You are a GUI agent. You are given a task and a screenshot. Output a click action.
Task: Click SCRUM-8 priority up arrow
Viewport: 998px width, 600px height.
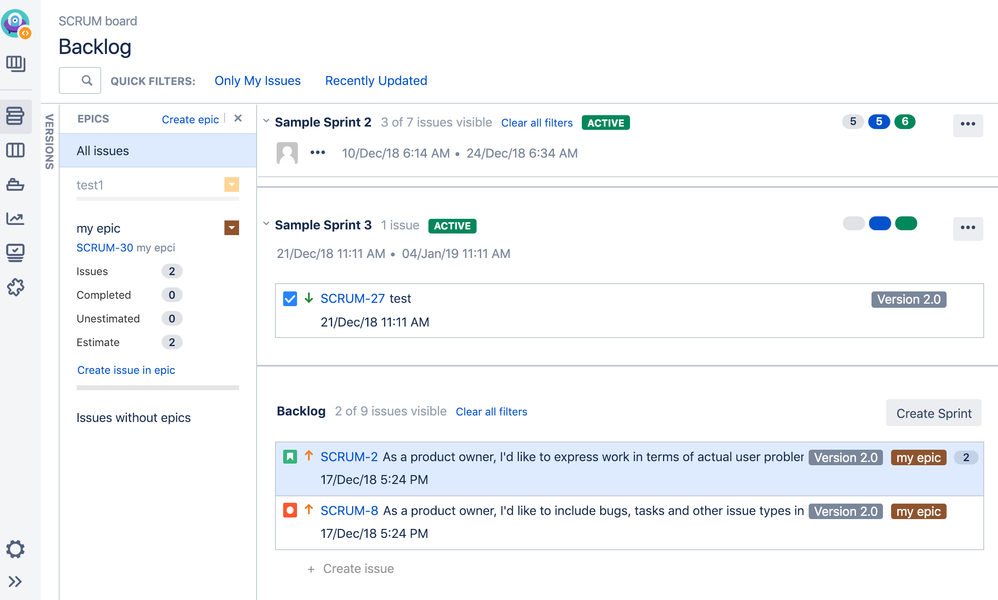[309, 510]
